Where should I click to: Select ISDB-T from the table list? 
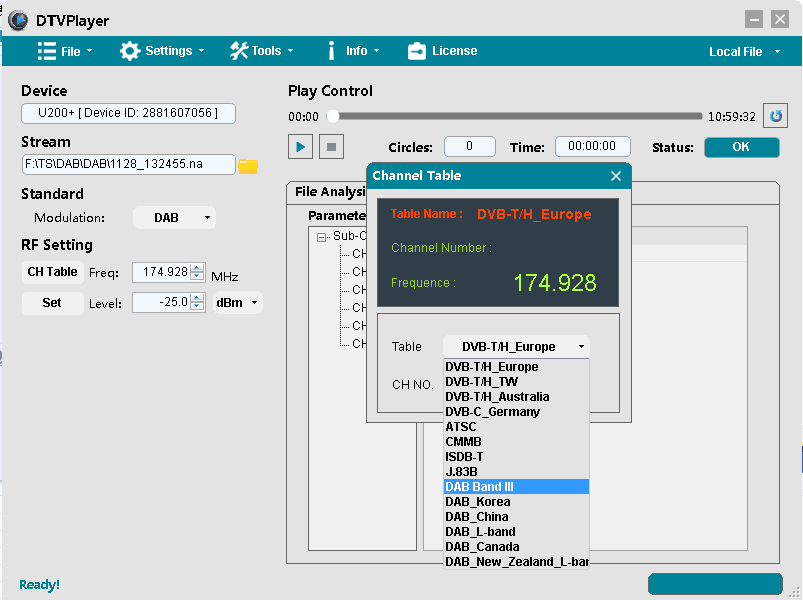point(516,457)
